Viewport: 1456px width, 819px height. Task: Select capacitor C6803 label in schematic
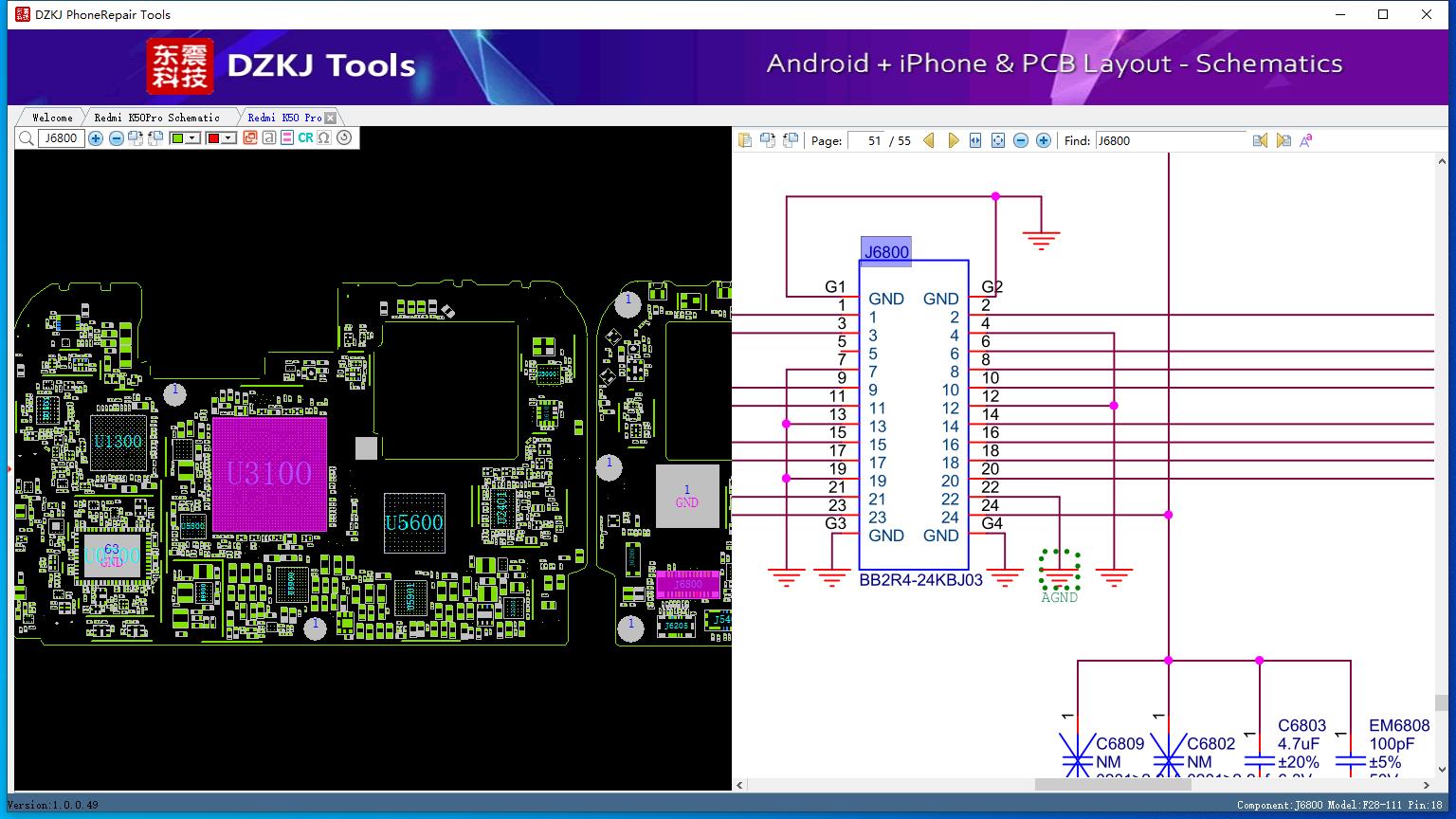click(1302, 726)
